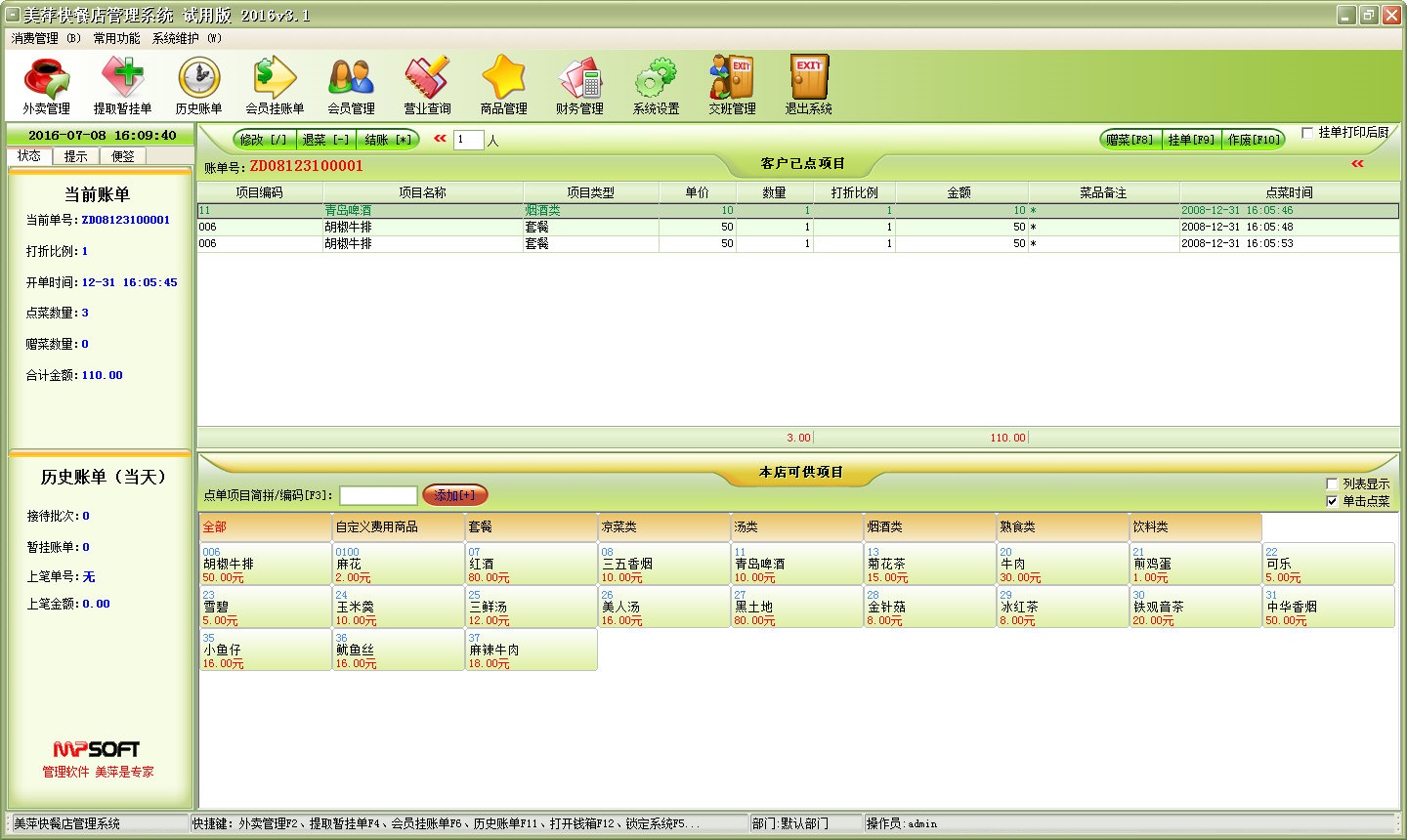Click the 添加 add item button
The width and height of the screenshot is (1407, 840).
pos(455,494)
